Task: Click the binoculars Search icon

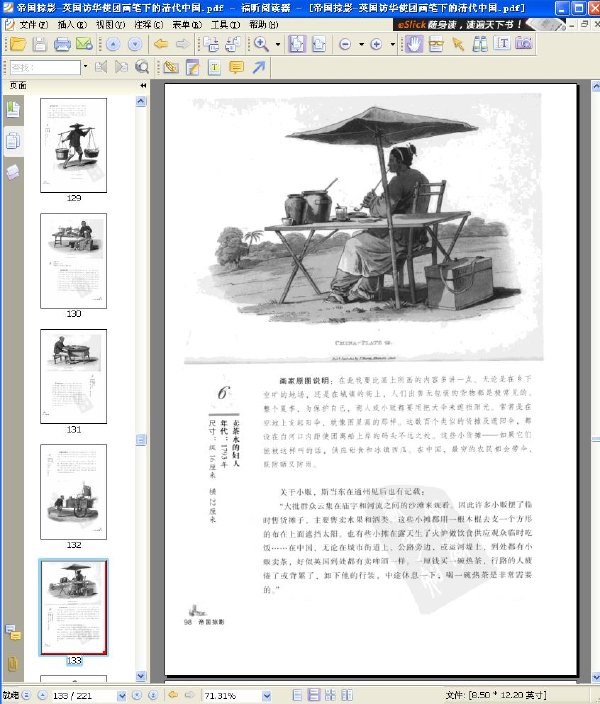Action: click(480, 44)
